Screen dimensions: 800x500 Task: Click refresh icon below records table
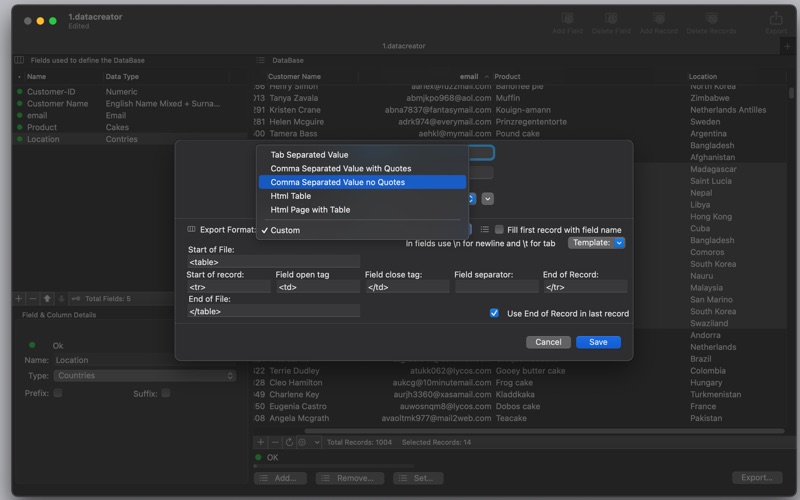(x=289, y=442)
